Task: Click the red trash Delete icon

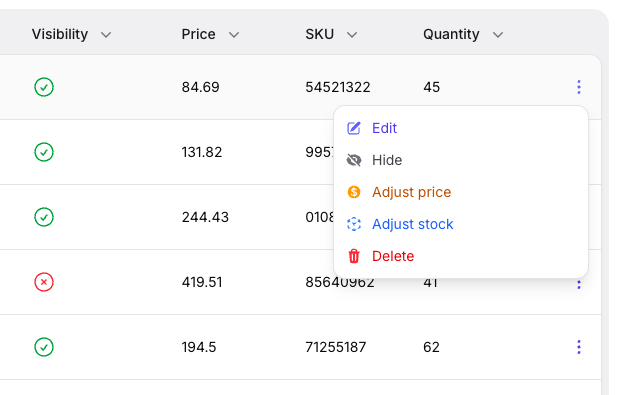Action: 354,256
